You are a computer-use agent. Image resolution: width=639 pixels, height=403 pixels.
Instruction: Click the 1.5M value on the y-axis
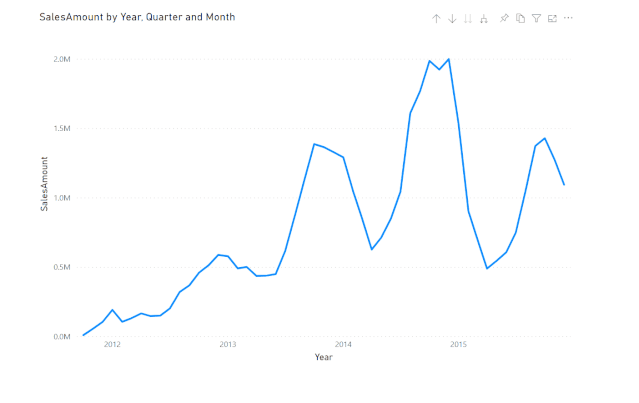coord(61,129)
